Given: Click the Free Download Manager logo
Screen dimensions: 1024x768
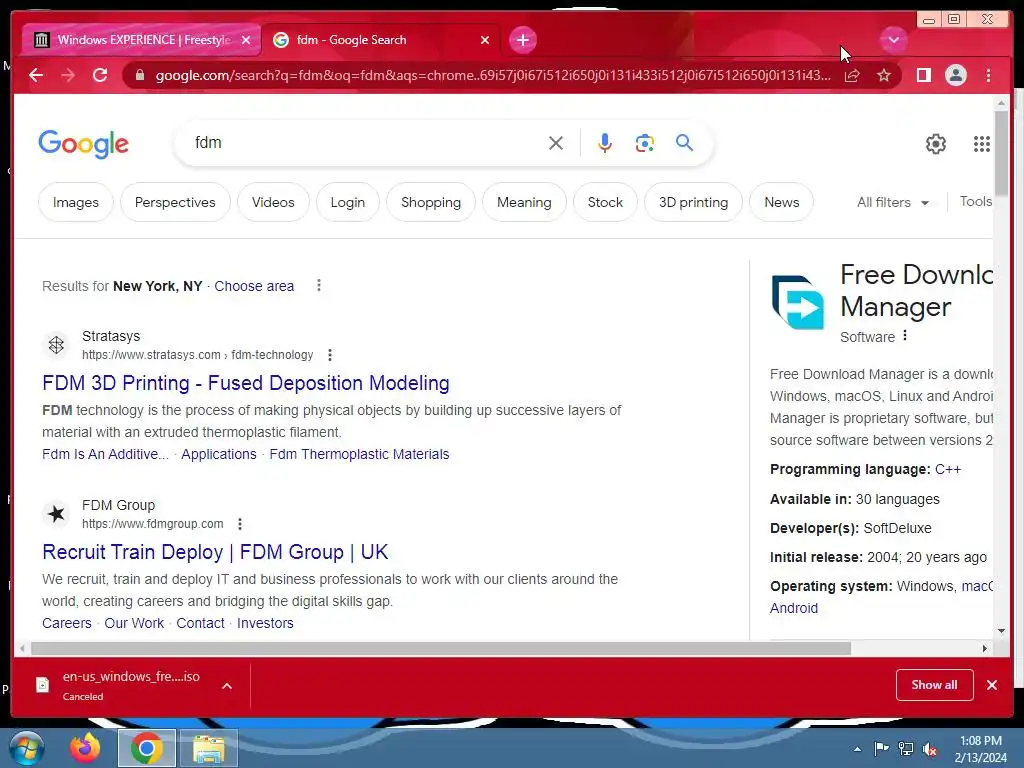Looking at the screenshot, I should pos(798,302).
